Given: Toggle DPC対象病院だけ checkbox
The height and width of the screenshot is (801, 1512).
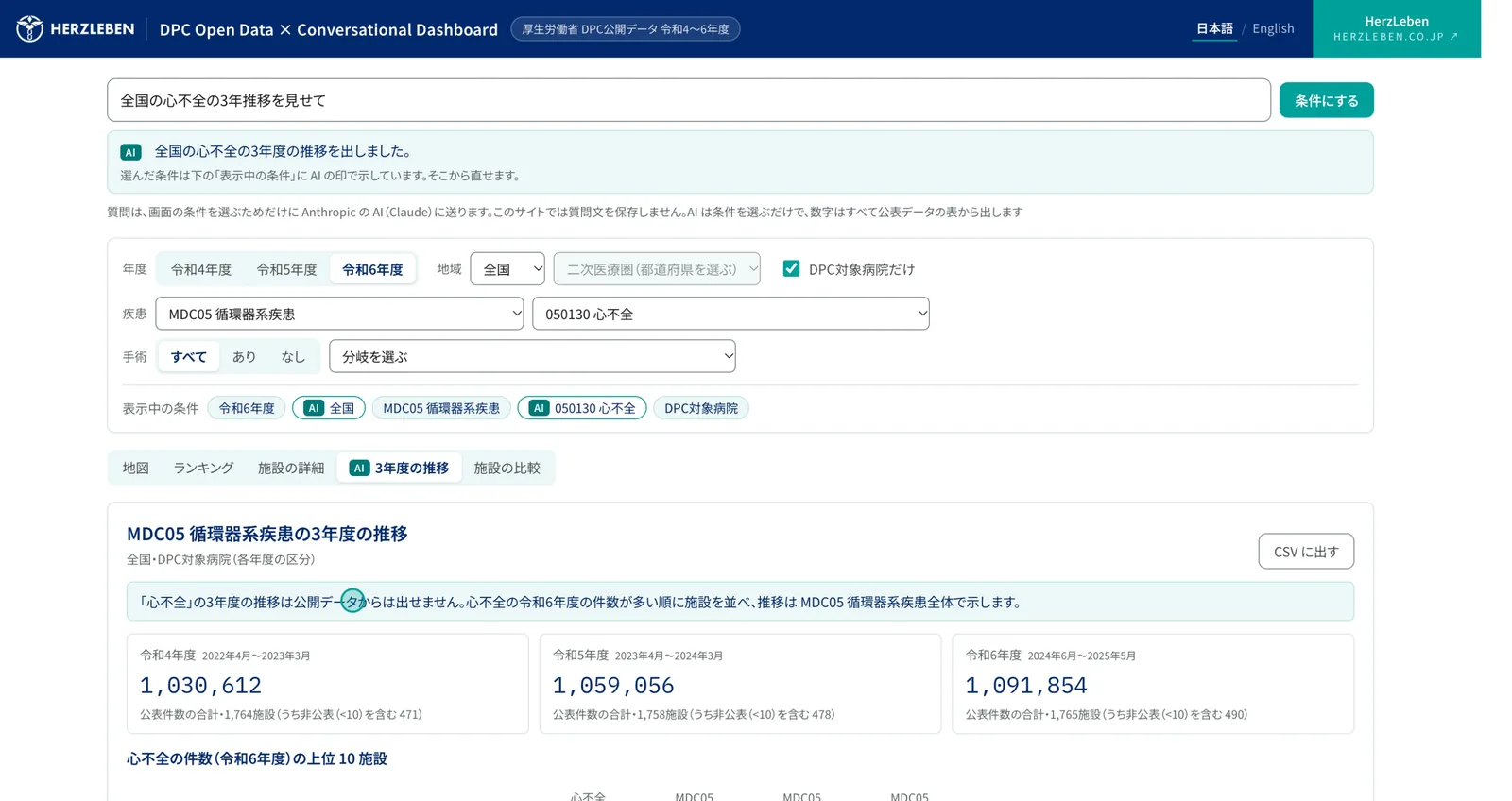Looking at the screenshot, I should 791,269.
